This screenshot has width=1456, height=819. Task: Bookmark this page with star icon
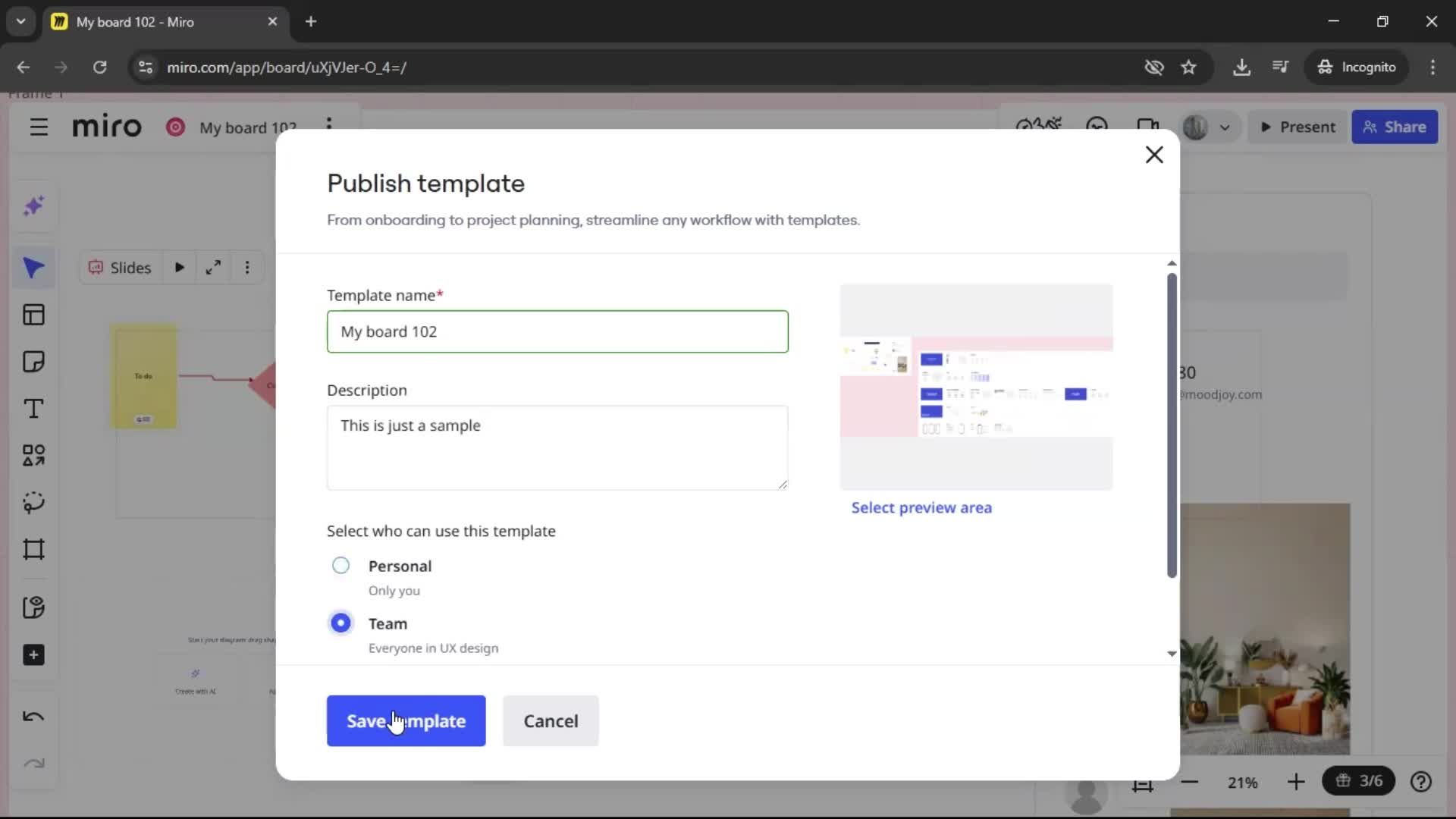tap(1188, 67)
